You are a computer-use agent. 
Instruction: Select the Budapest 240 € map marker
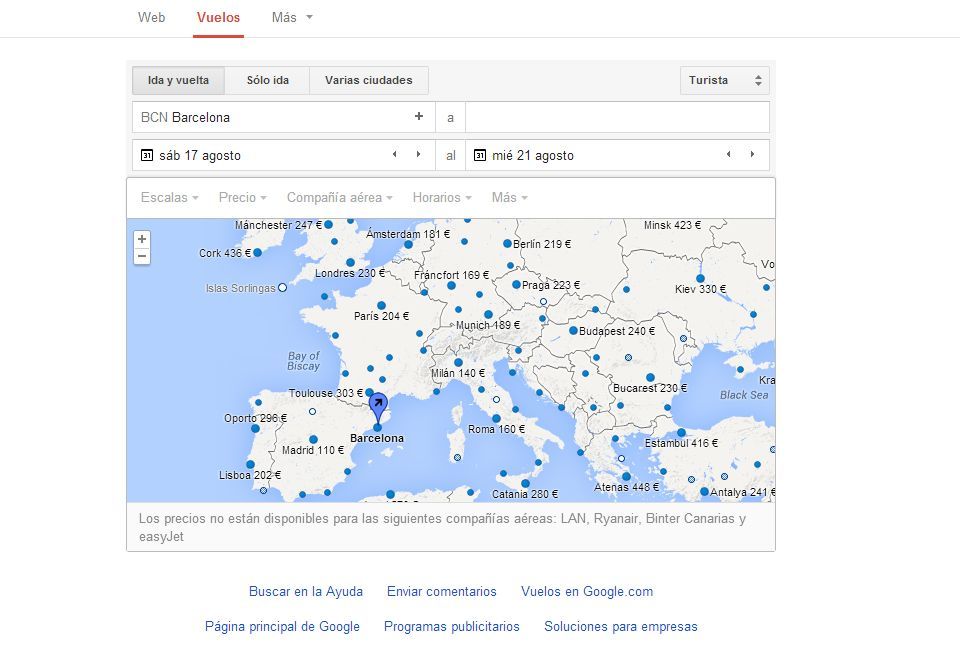coord(573,331)
